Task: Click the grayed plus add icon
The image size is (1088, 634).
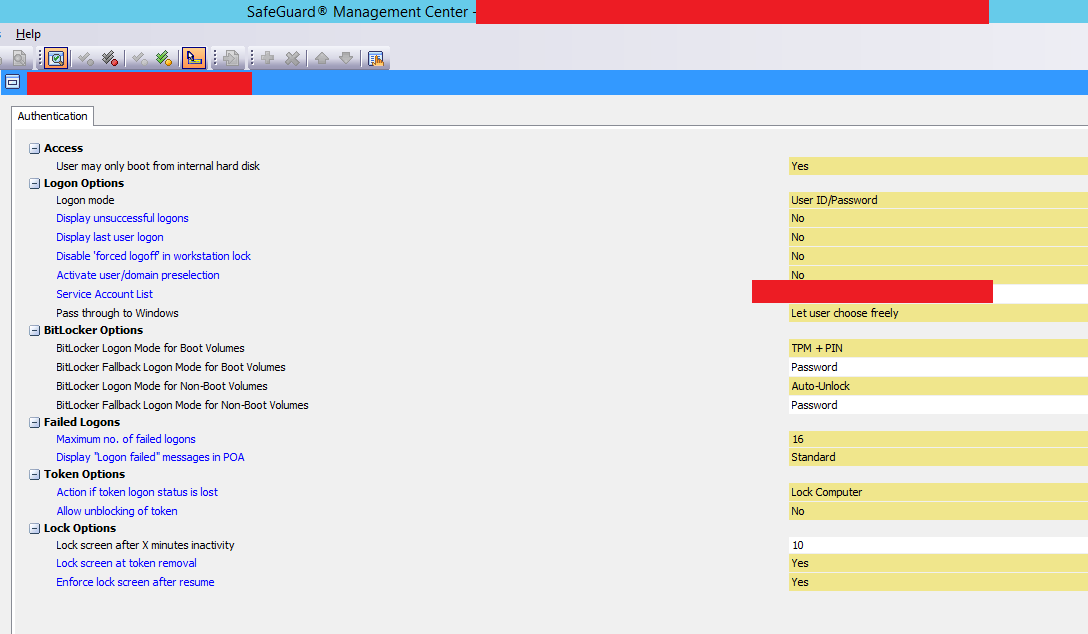Action: [268, 58]
